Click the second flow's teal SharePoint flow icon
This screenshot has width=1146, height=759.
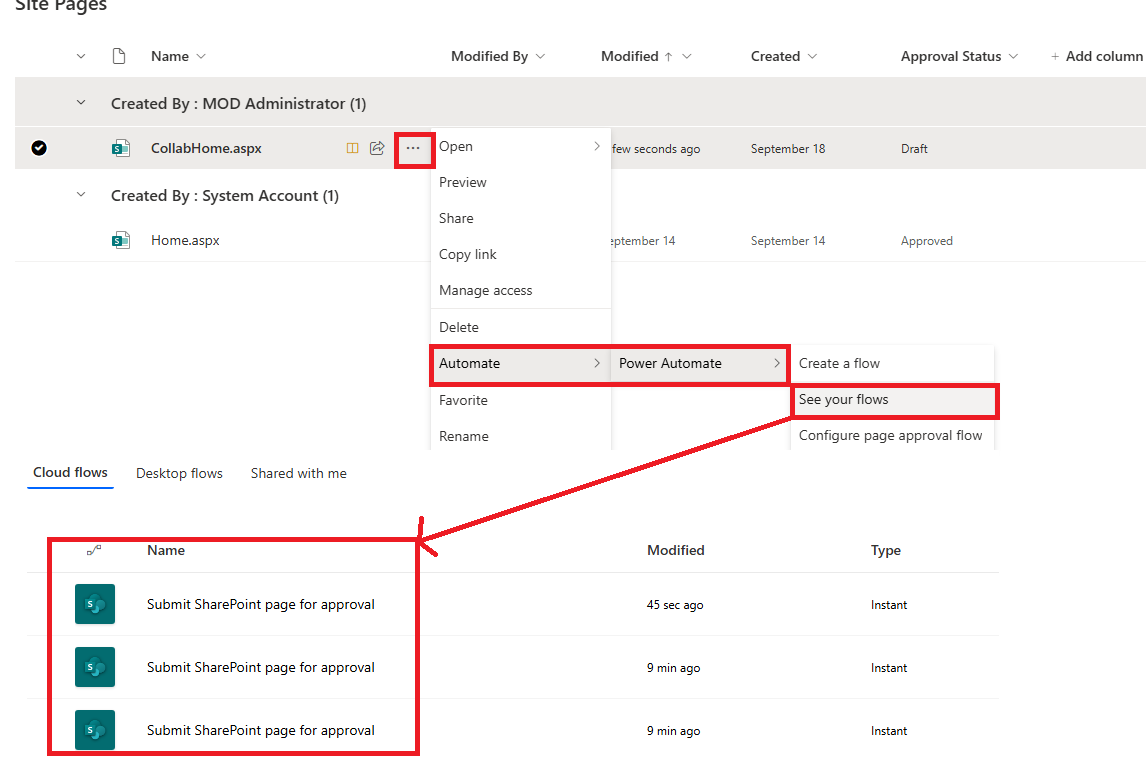[x=95, y=667]
